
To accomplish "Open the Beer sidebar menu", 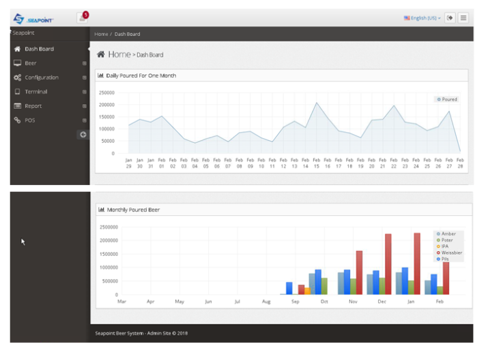I will tap(50, 63).
